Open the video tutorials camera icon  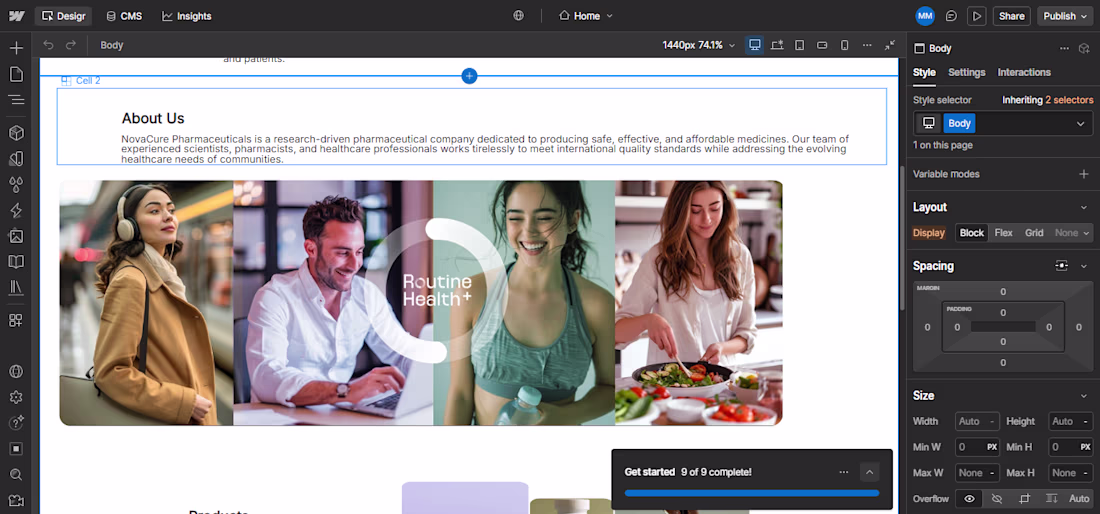[x=16, y=501]
